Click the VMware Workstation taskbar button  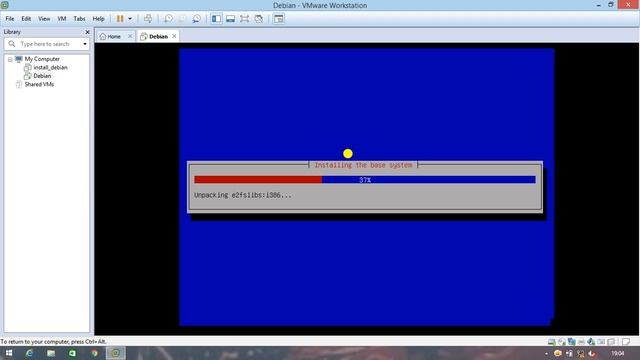pyautogui.click(x=116, y=353)
